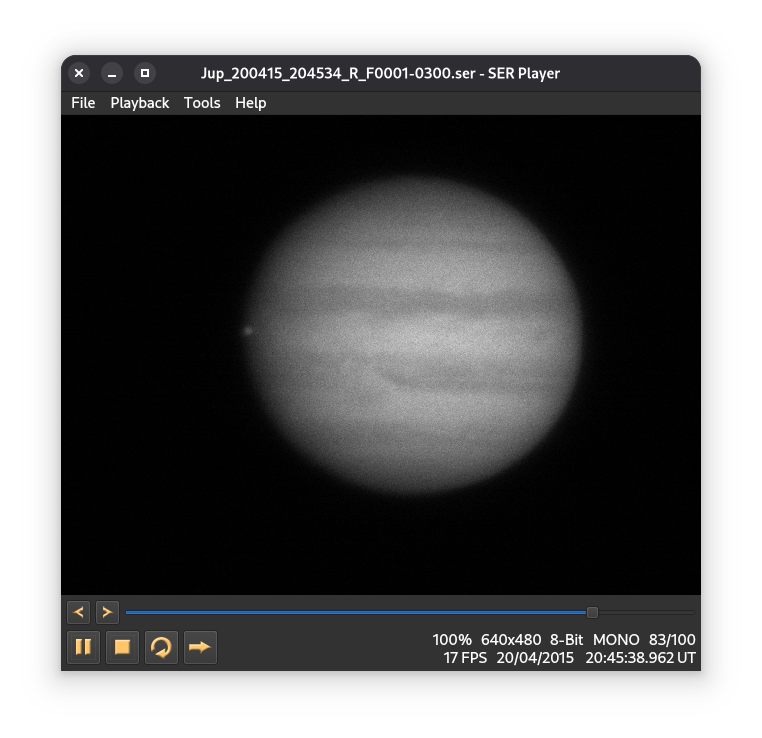The height and width of the screenshot is (738, 762).
Task: Click the 20:45:38.962 UT timestamp
Action: (641, 658)
